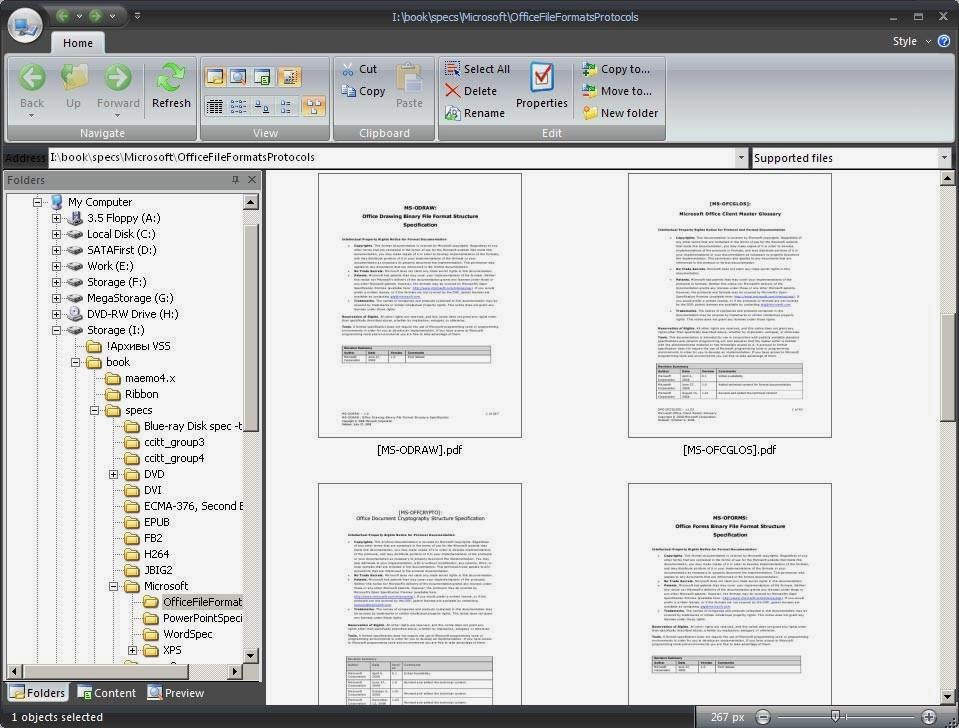Viewport: 959px width, 728px height.
Task: Open the quick access customize dropdown
Action: (137, 16)
